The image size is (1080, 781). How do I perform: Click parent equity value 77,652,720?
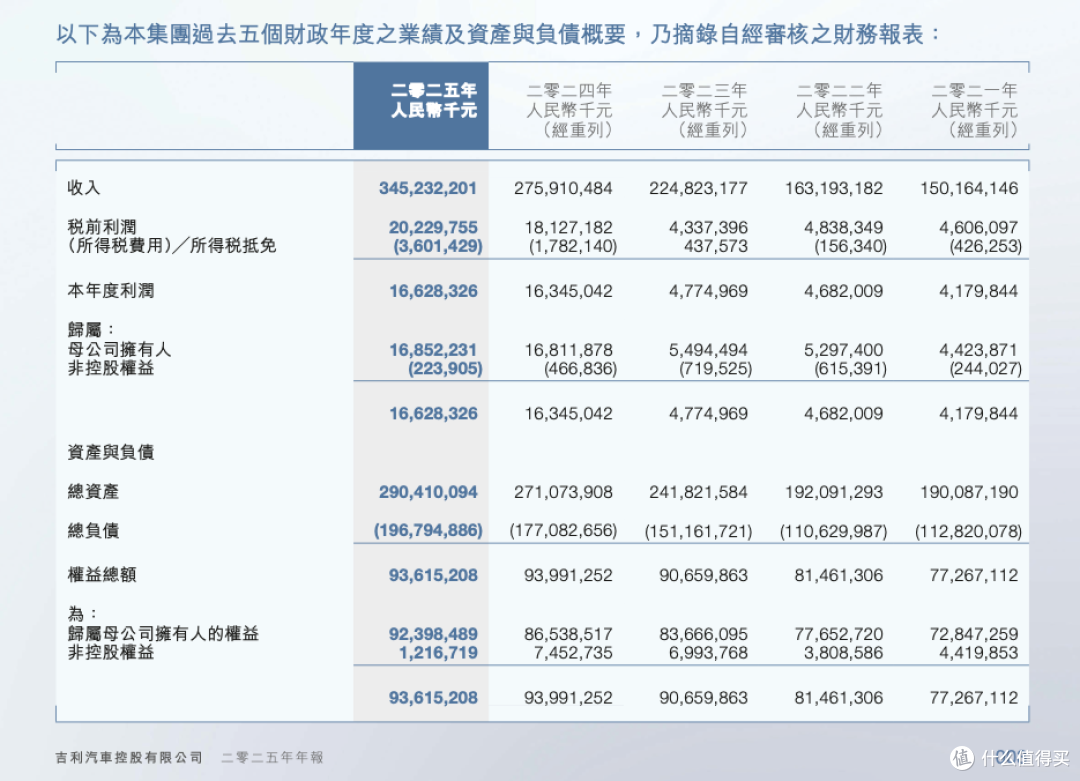[x=838, y=634]
